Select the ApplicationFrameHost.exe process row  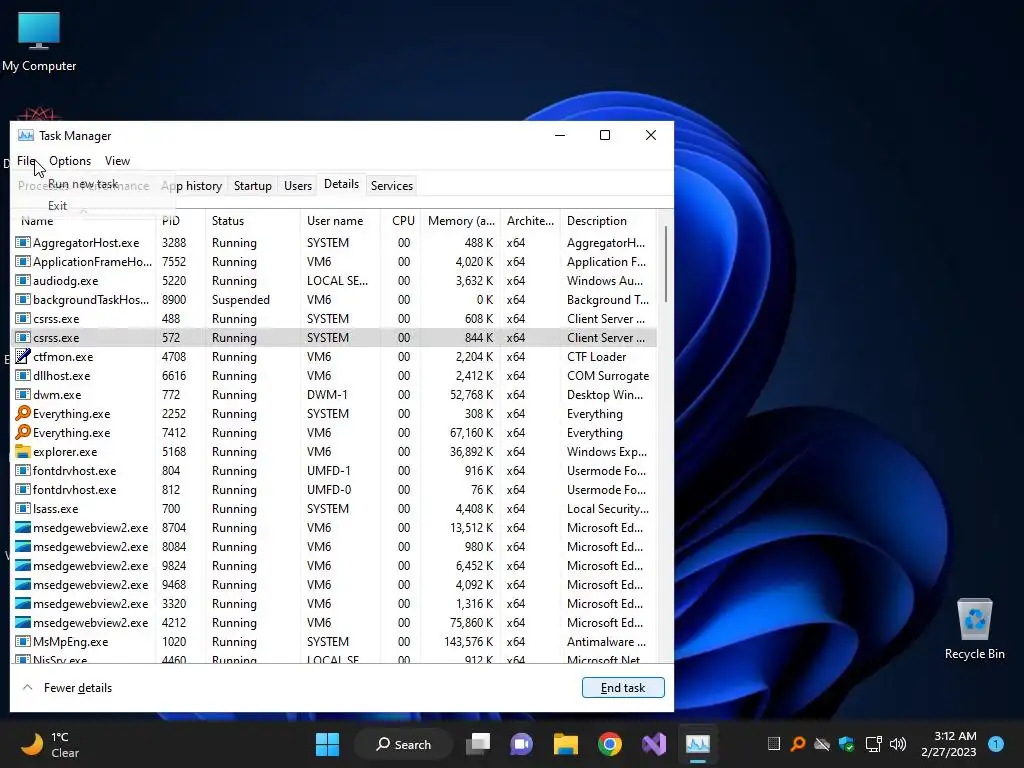point(334,262)
